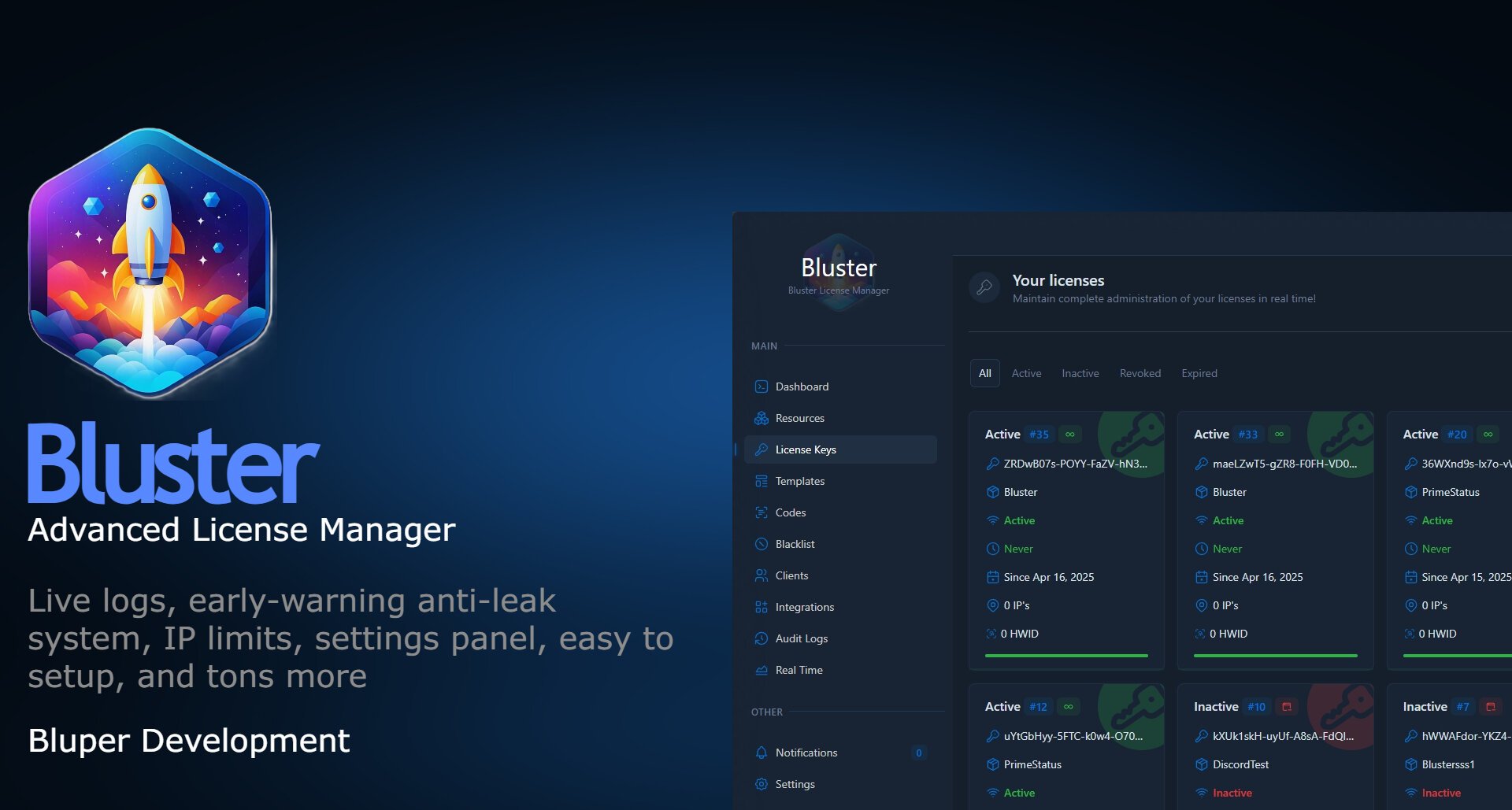The height and width of the screenshot is (810, 1512).
Task: Select License Keys in the sidebar
Action: 840,449
